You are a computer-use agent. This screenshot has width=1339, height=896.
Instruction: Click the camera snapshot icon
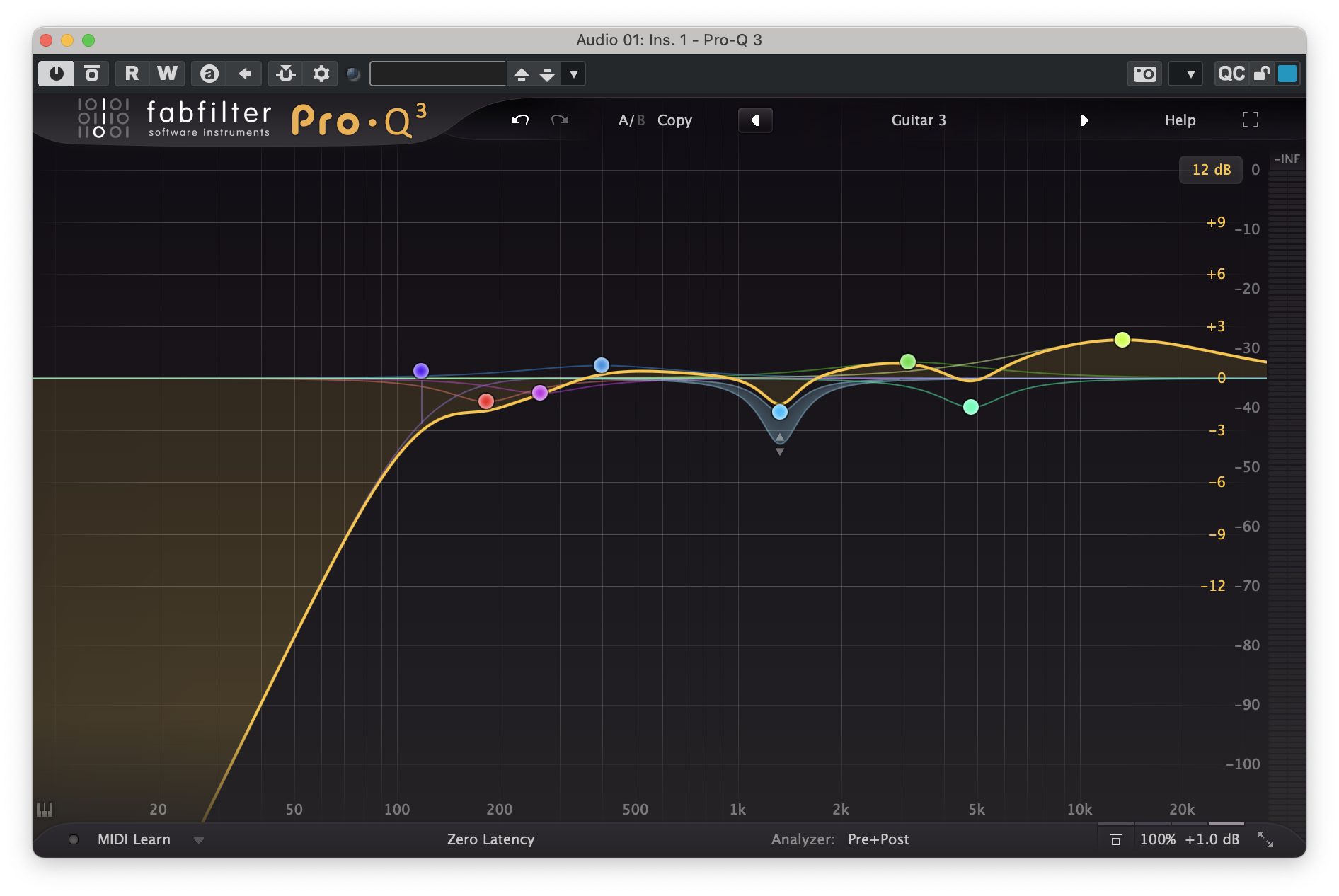1144,74
